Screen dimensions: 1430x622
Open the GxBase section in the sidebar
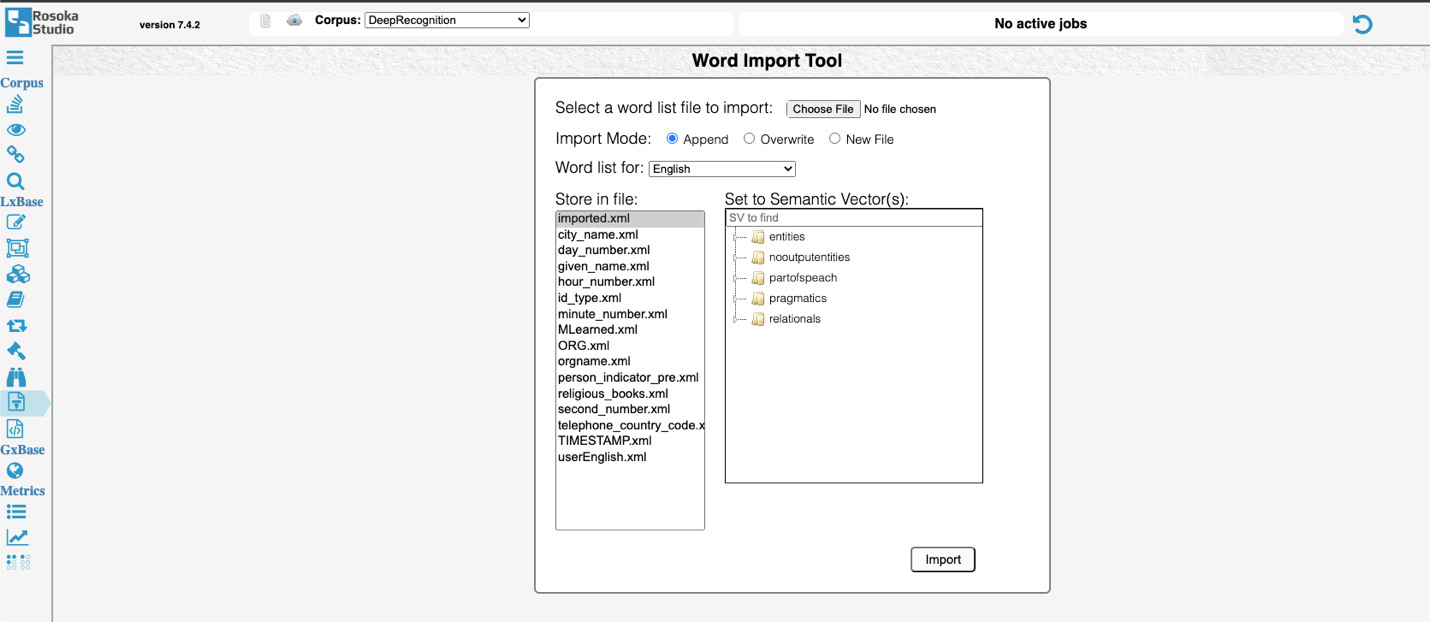tap(22, 449)
